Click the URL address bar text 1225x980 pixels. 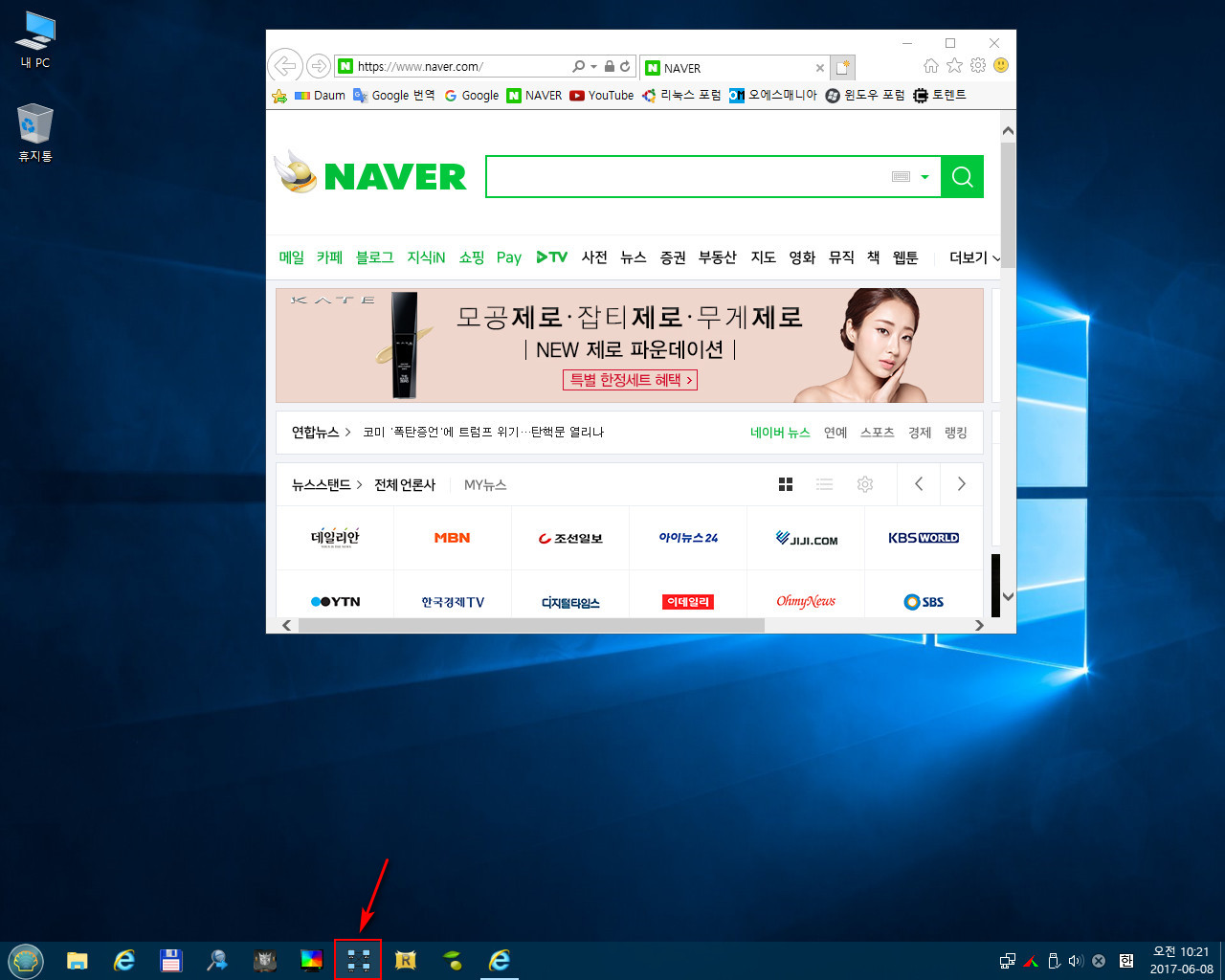pos(421,67)
